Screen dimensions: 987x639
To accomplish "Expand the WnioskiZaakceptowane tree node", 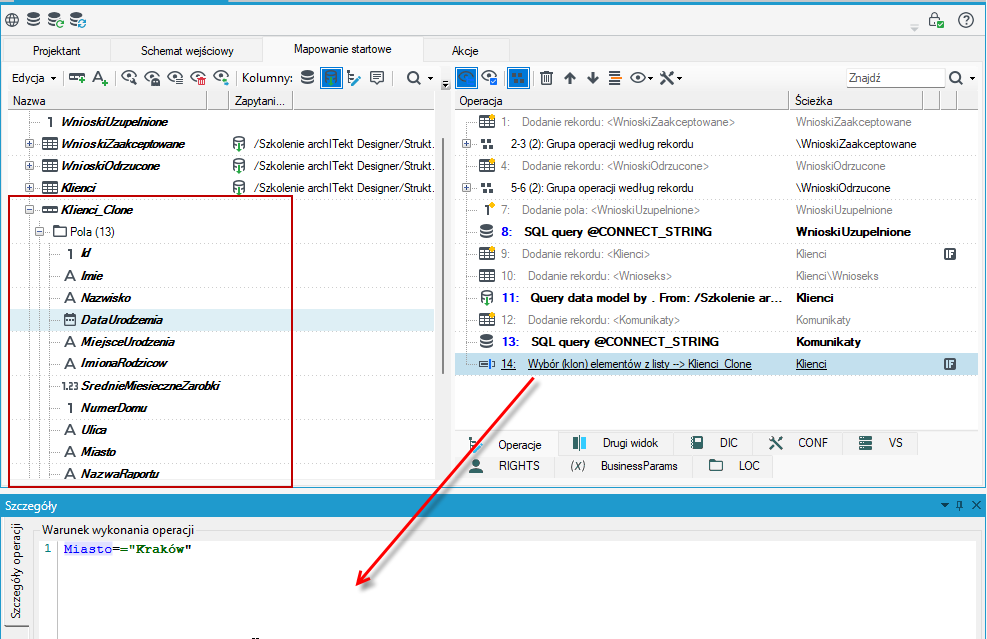I will pos(30,144).
